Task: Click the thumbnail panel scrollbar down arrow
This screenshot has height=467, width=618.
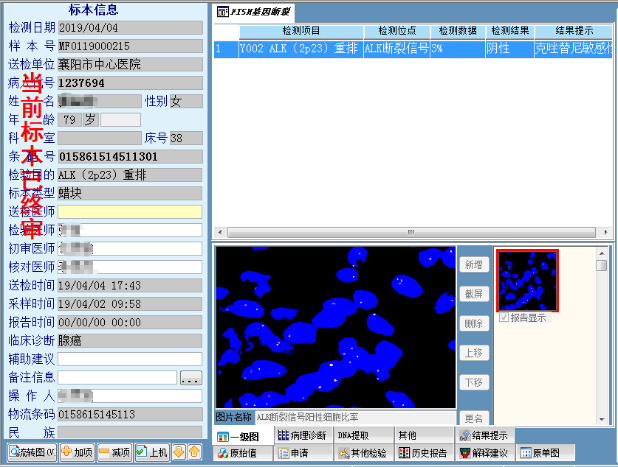Action: click(602, 418)
